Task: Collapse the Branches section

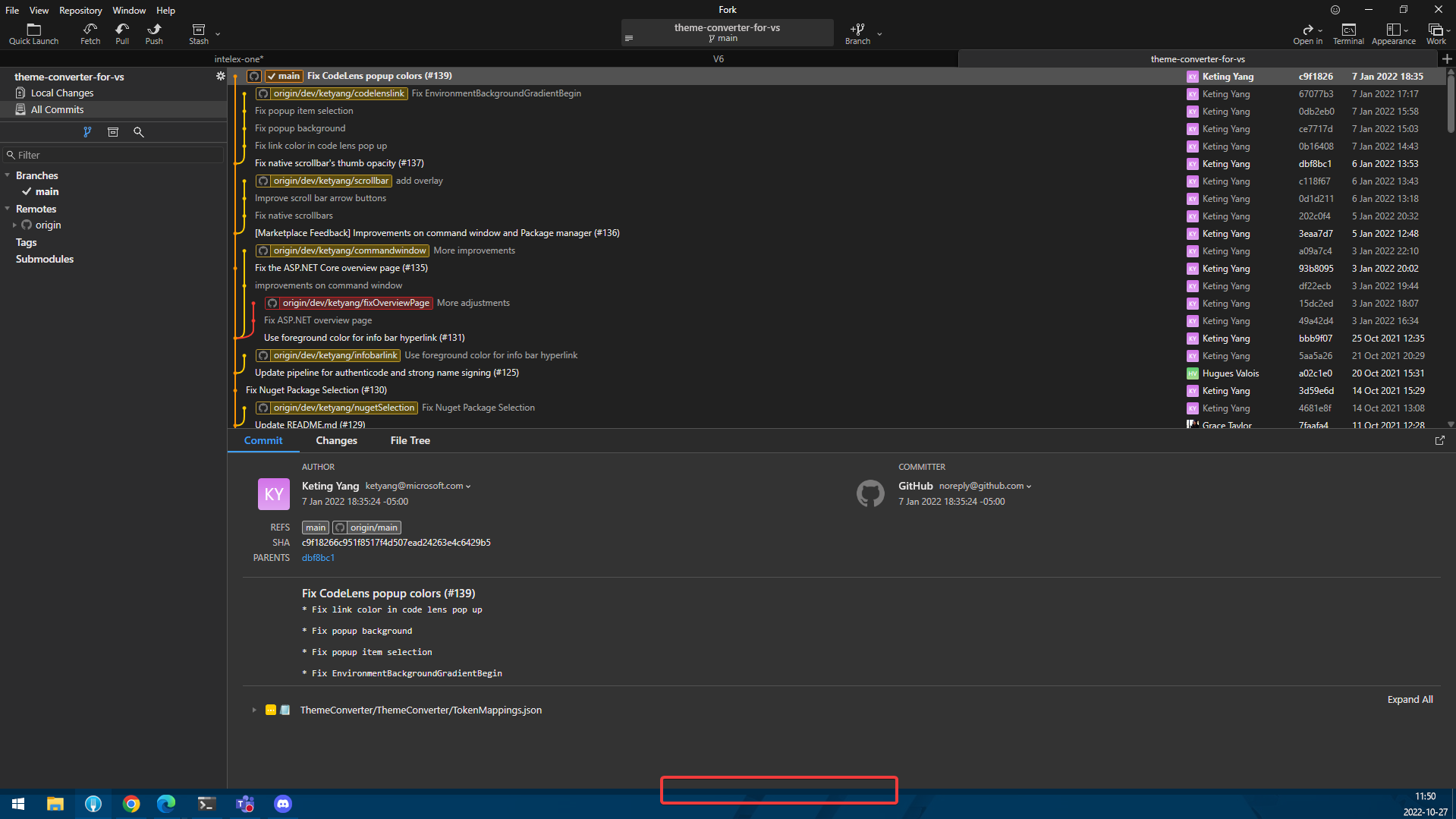Action: [8, 175]
